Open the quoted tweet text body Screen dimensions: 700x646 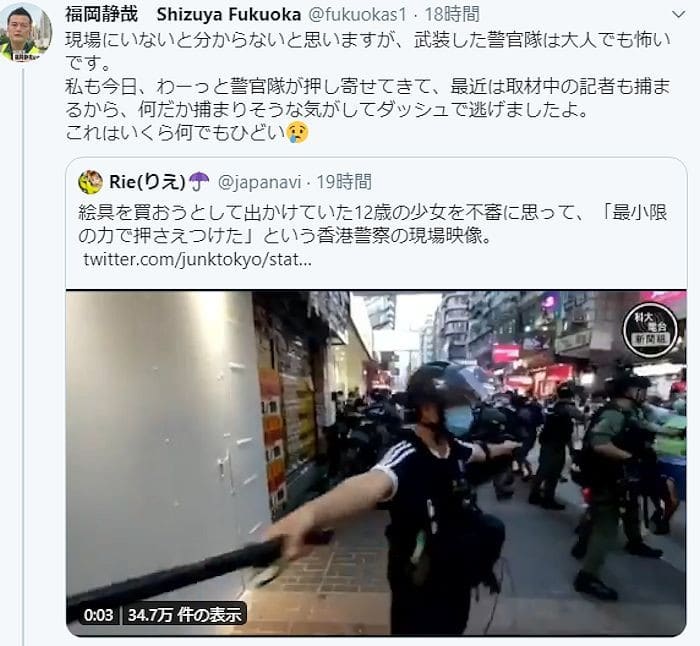click(372, 224)
